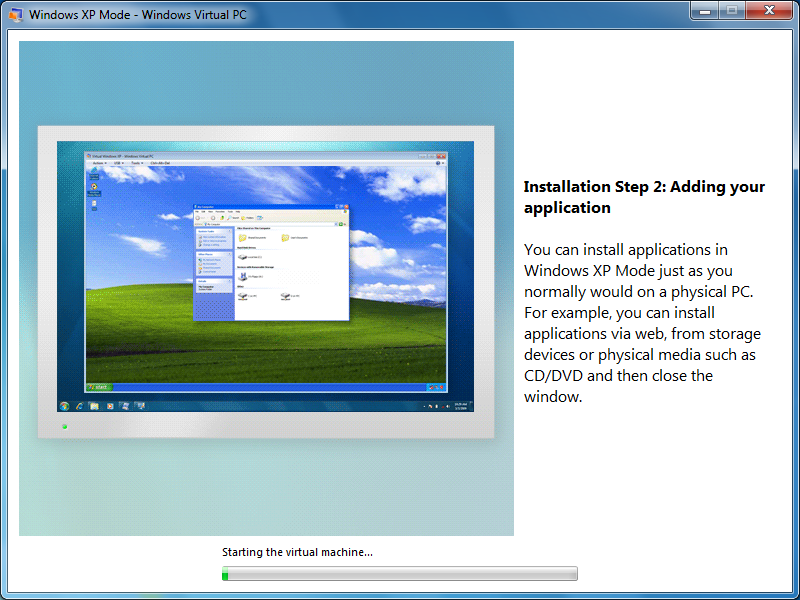
Task: Open the USB menu in pictured Virtual PC window
Action: pos(118,162)
